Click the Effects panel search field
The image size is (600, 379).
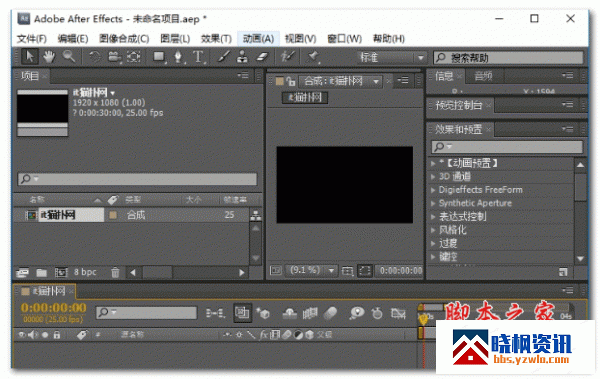click(x=507, y=147)
